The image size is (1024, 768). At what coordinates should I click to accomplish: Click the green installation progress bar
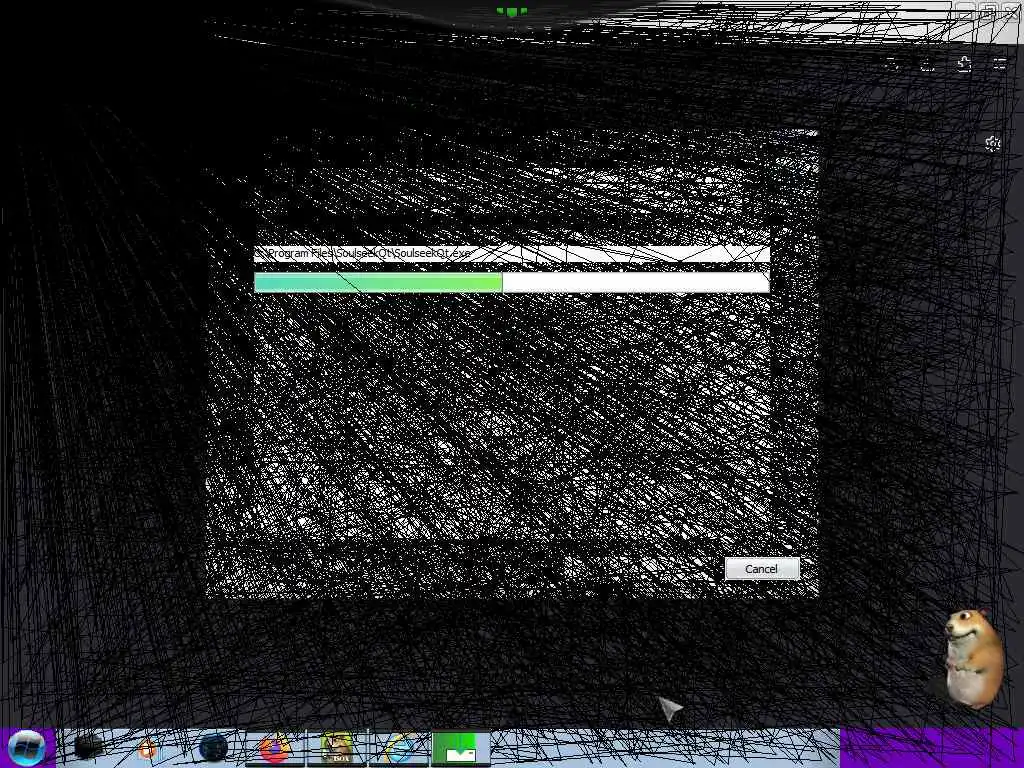pos(511,282)
